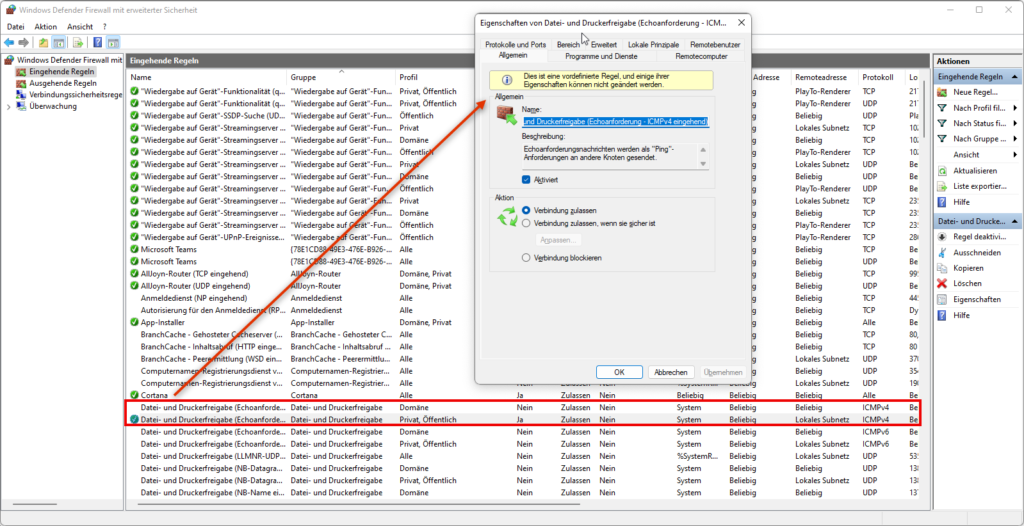Click the green check icon beside App-Installer rule

(x=135, y=322)
